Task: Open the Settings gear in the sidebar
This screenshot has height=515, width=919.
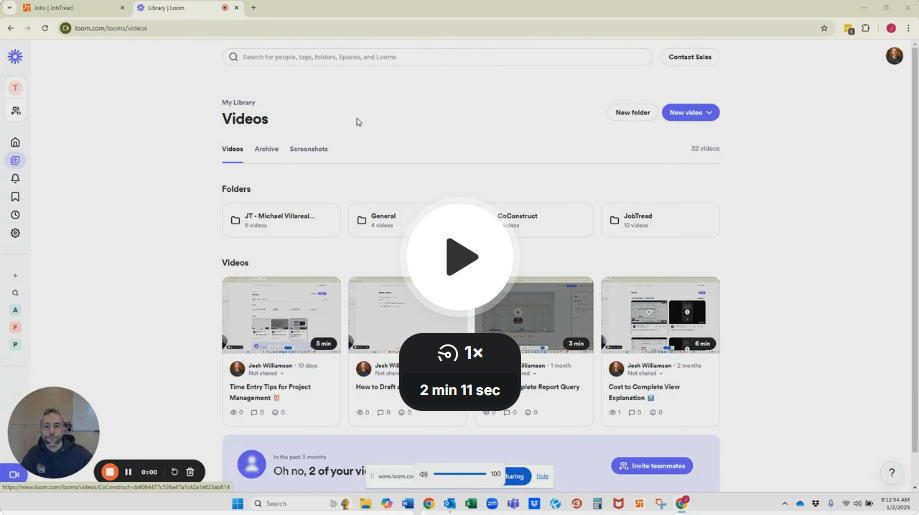Action: coord(15,233)
